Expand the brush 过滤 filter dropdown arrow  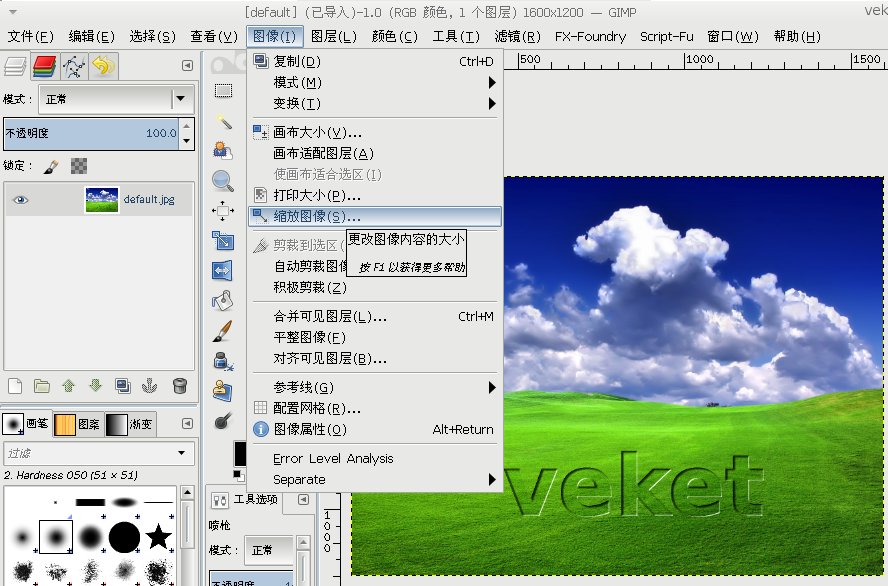pyautogui.click(x=182, y=453)
